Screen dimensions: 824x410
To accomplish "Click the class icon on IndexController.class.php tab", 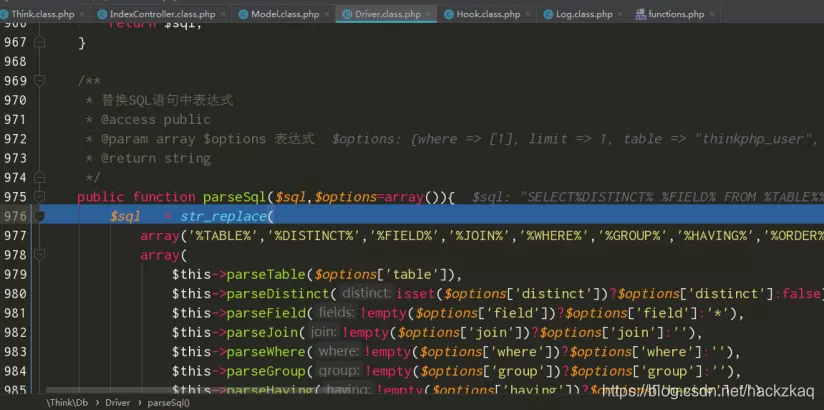I will pyautogui.click(x=102, y=14).
